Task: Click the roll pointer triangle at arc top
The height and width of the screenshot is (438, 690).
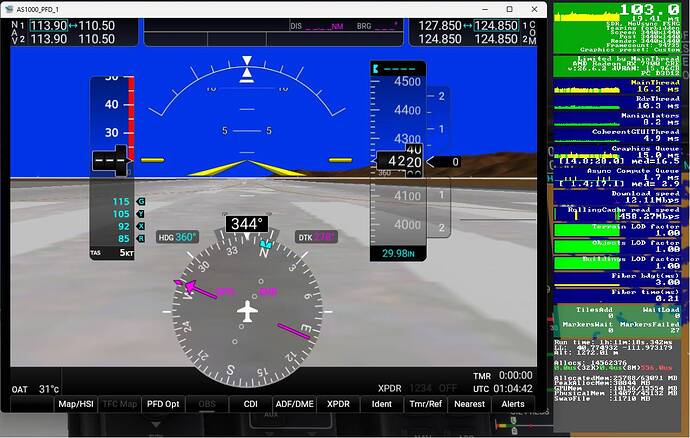Action: tap(247, 60)
